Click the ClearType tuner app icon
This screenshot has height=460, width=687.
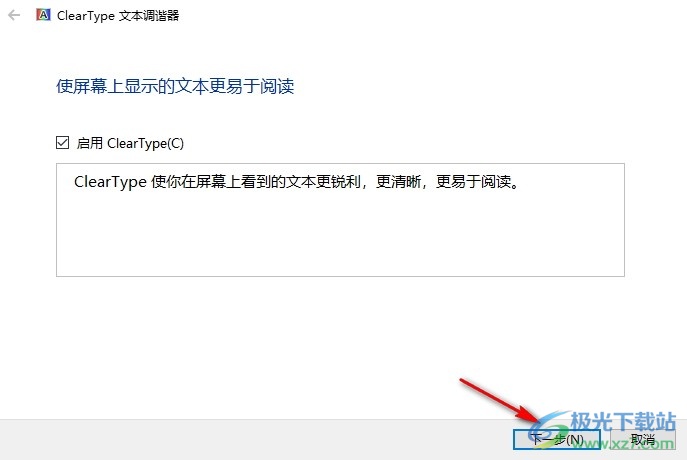(43, 15)
